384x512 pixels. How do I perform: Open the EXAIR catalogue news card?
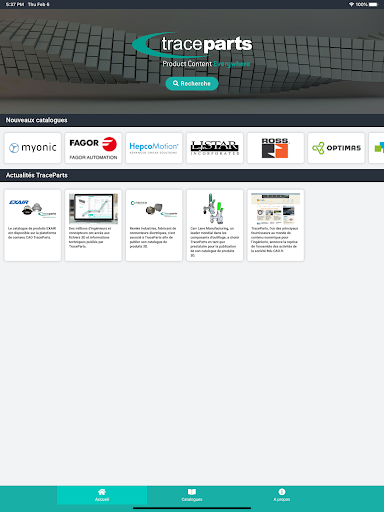pyautogui.click(x=33, y=225)
